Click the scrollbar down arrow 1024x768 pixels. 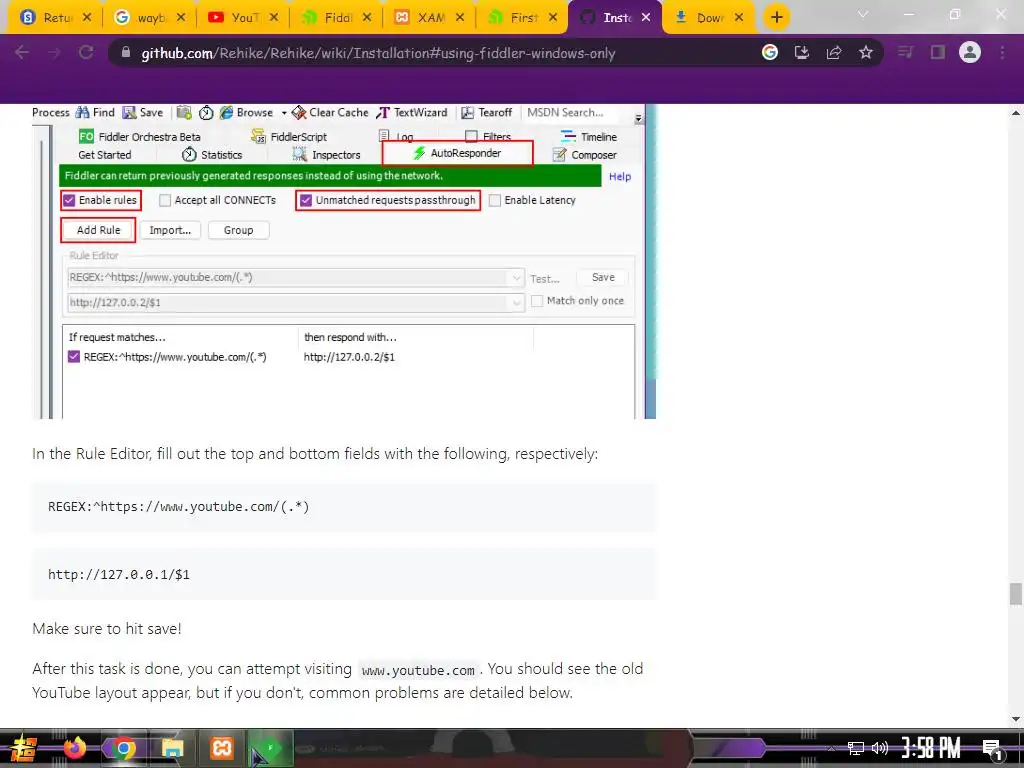(1016, 719)
